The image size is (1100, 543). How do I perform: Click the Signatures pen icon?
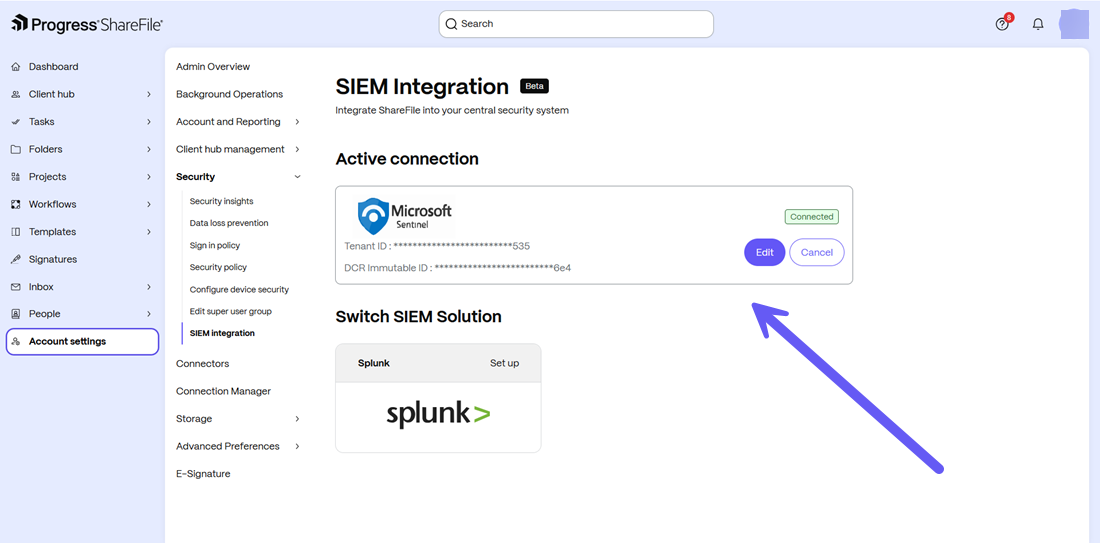[15, 260]
